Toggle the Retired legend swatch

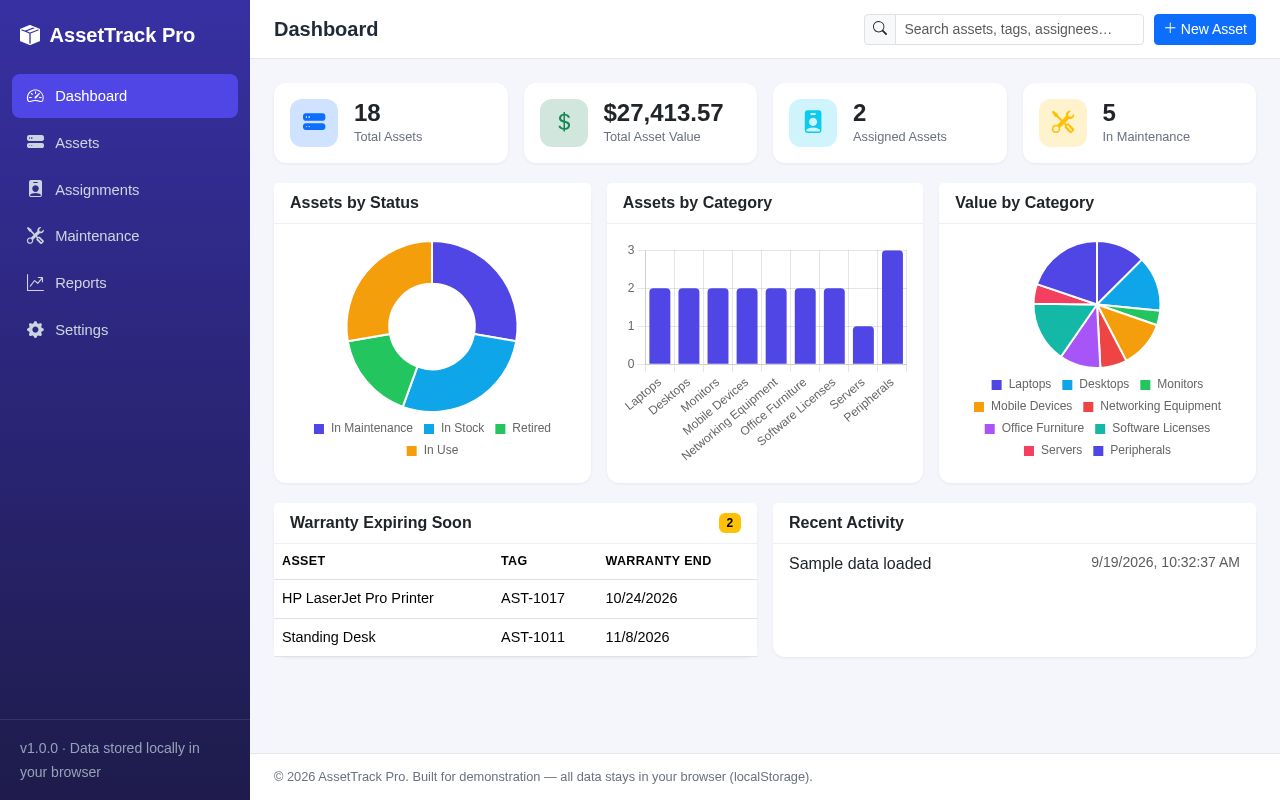(x=500, y=428)
